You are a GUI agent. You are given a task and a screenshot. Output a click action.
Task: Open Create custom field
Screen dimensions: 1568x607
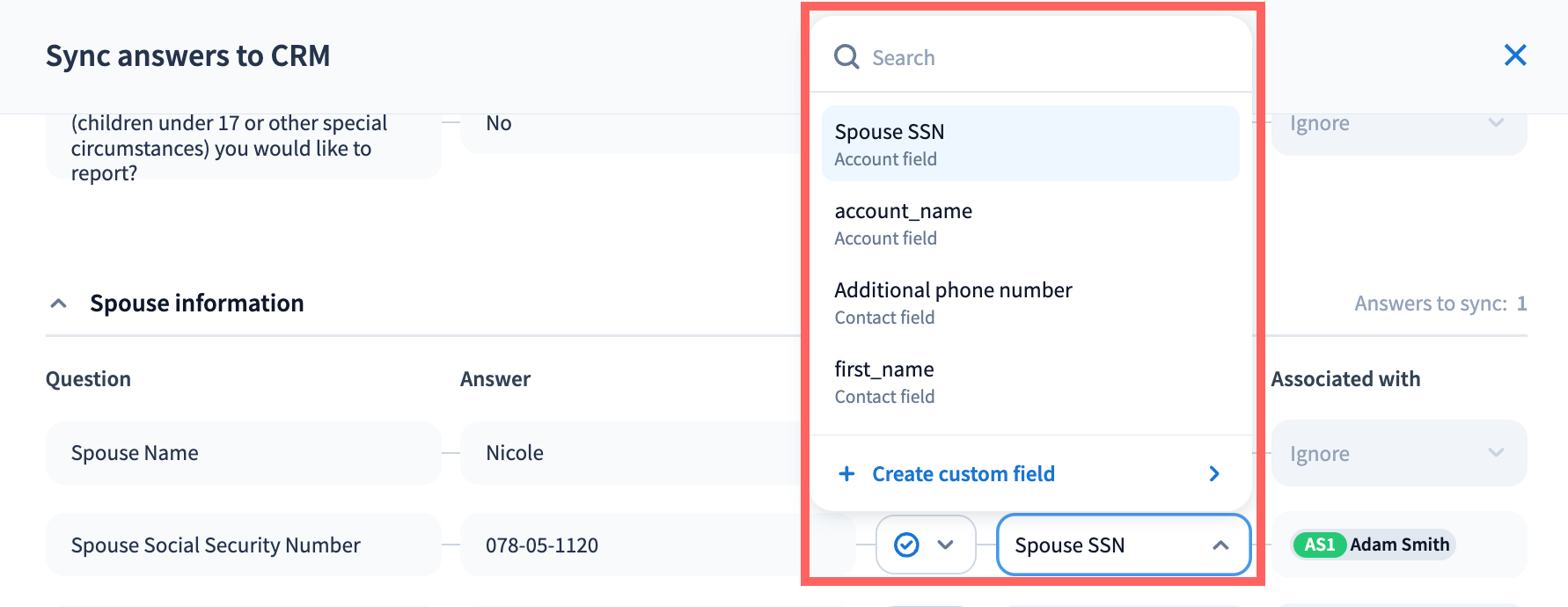tap(963, 474)
